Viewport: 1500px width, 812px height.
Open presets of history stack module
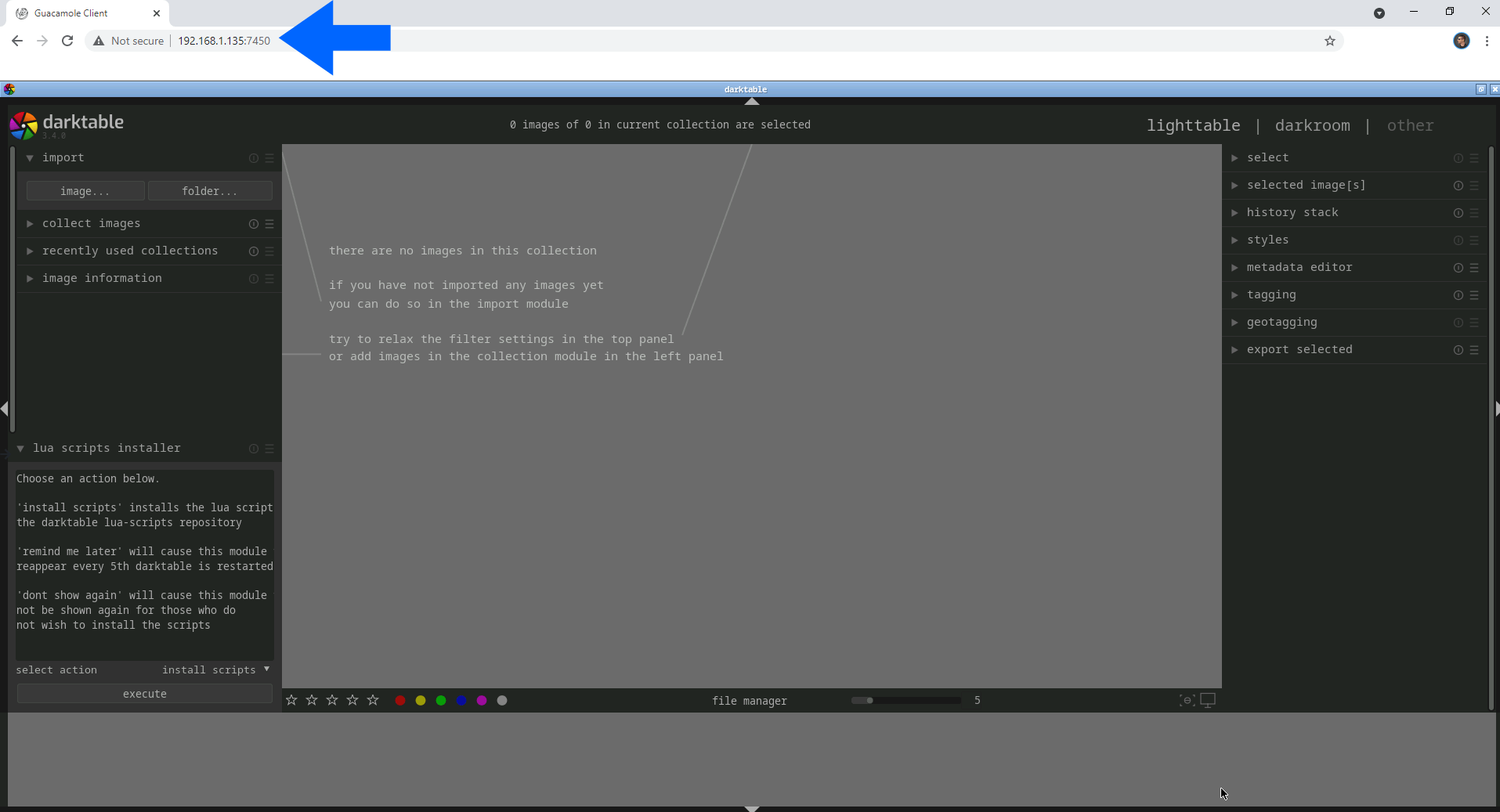1474,213
